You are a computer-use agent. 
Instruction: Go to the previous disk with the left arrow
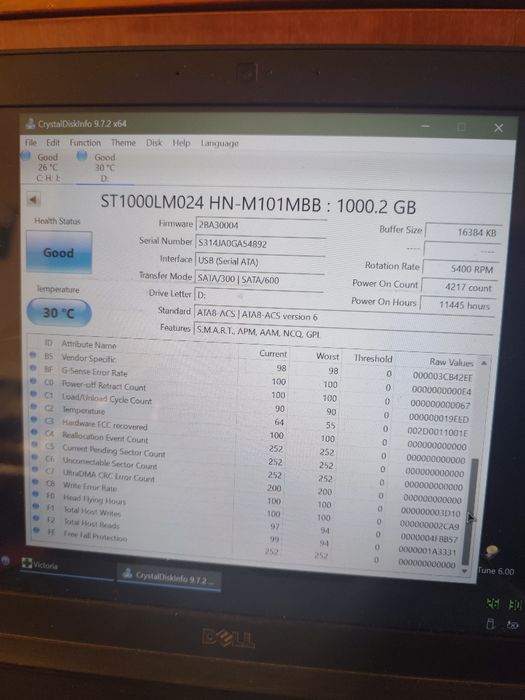point(33,200)
